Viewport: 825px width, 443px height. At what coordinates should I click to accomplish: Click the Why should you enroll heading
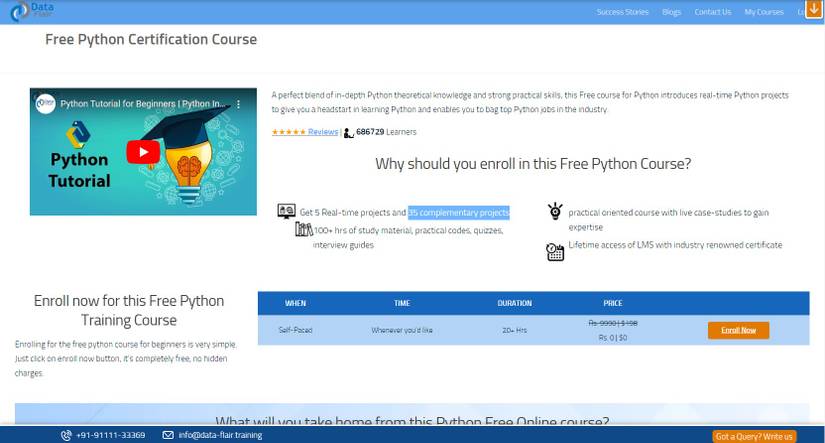click(533, 164)
